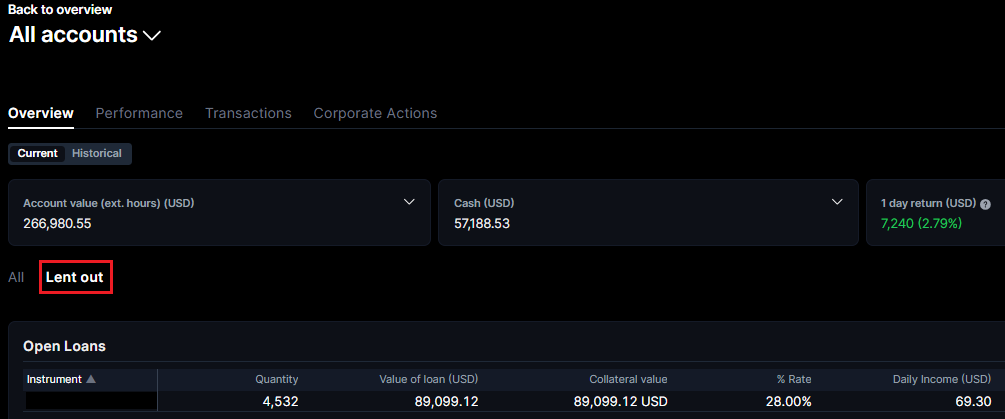Expand the Cash (USD) card chevron

[x=838, y=202]
